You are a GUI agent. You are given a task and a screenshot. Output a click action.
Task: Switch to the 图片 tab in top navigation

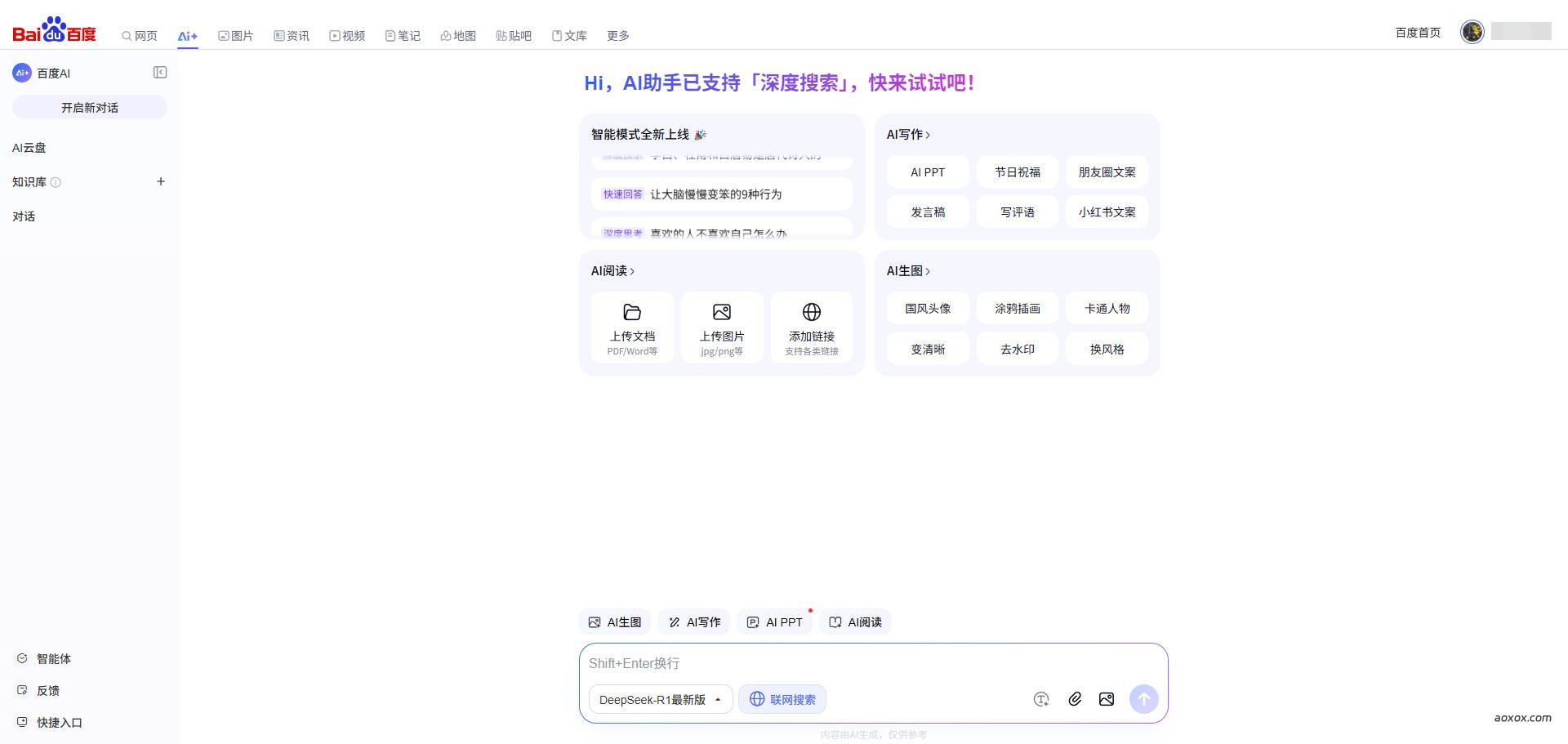pyautogui.click(x=236, y=35)
